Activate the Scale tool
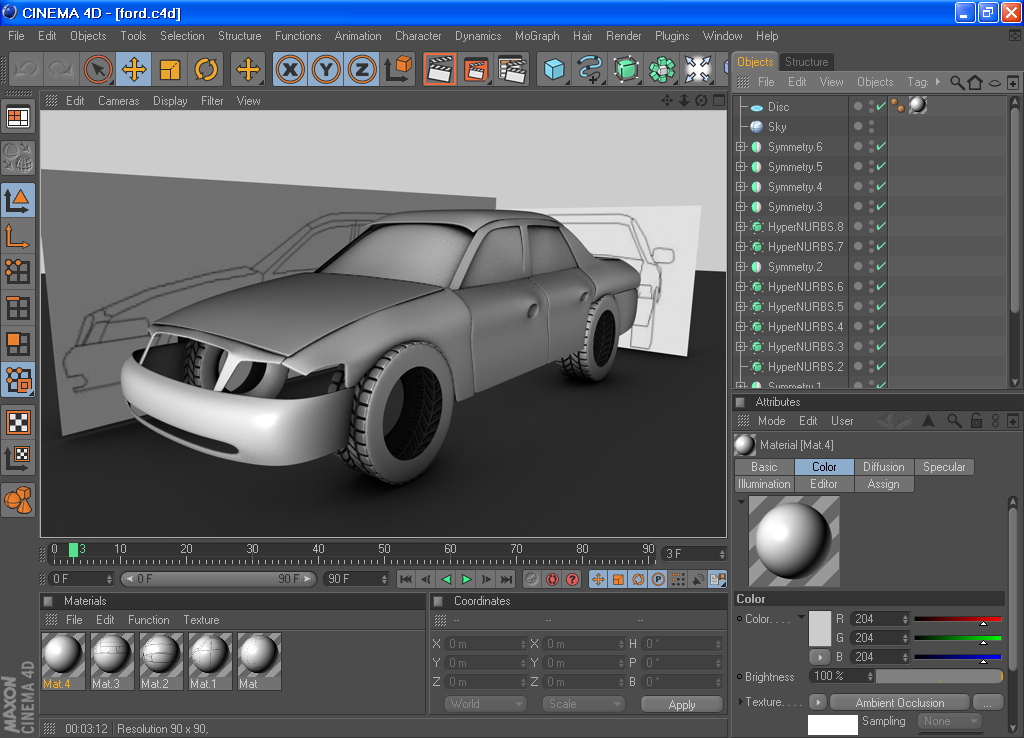Screen dimensions: 1024x738 (x=170, y=69)
